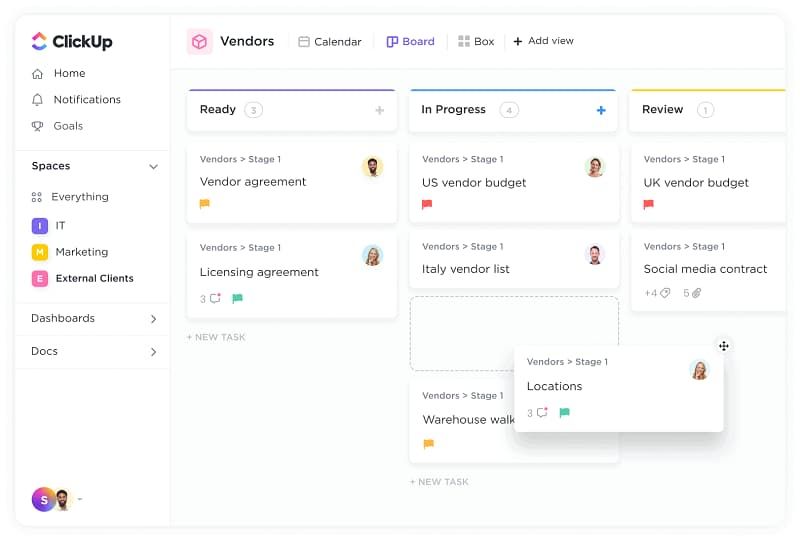Click the blue plus in In Progress column
This screenshot has width=800, height=541.
coord(601,111)
